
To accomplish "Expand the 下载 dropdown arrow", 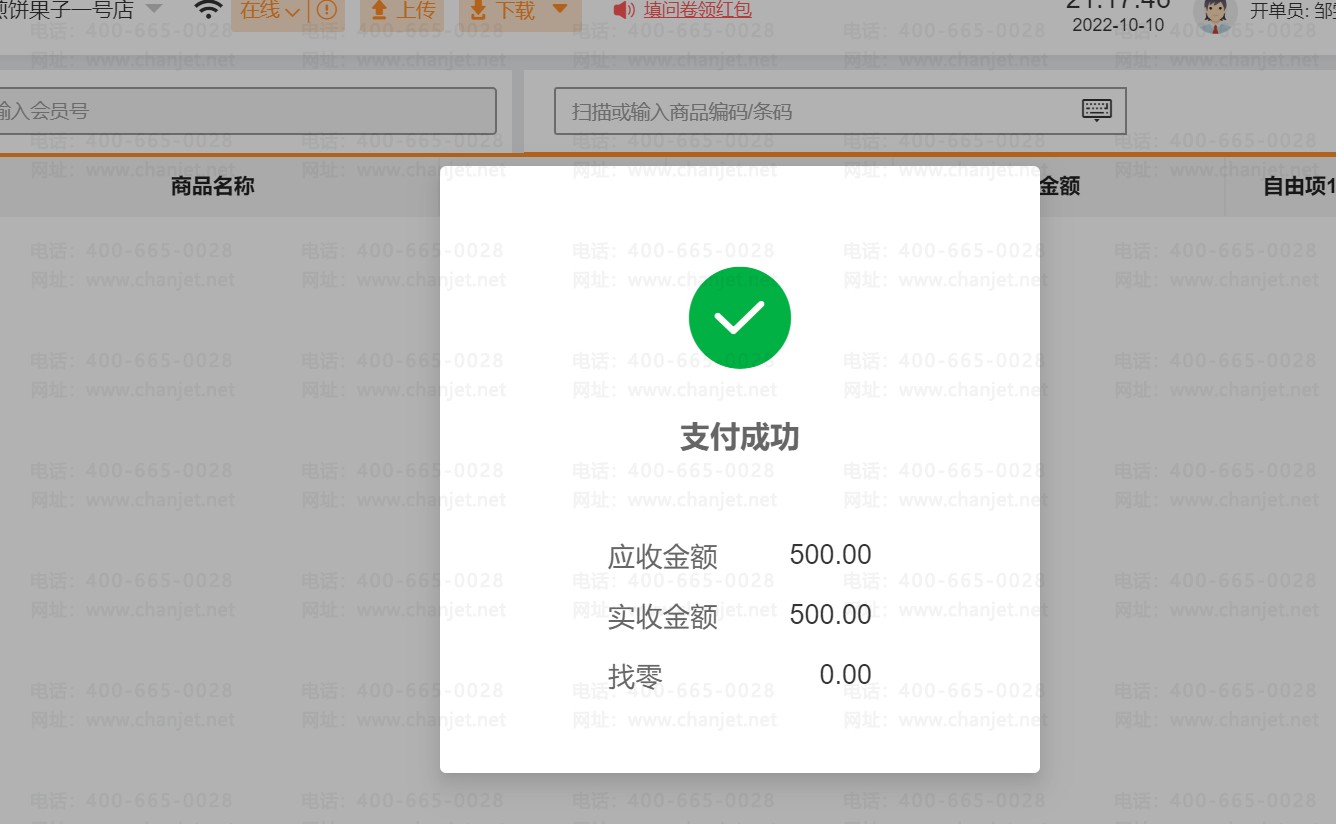I will coord(560,9).
